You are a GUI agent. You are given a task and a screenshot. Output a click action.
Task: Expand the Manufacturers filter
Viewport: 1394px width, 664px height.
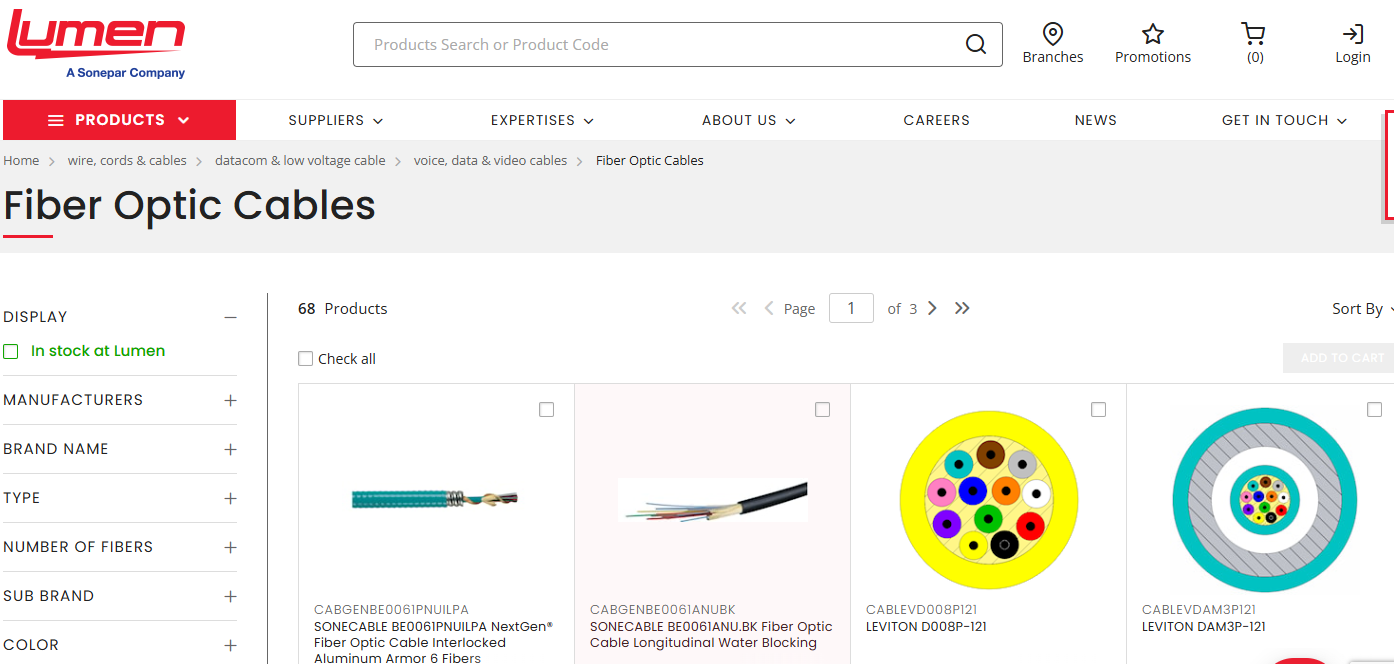(x=230, y=400)
